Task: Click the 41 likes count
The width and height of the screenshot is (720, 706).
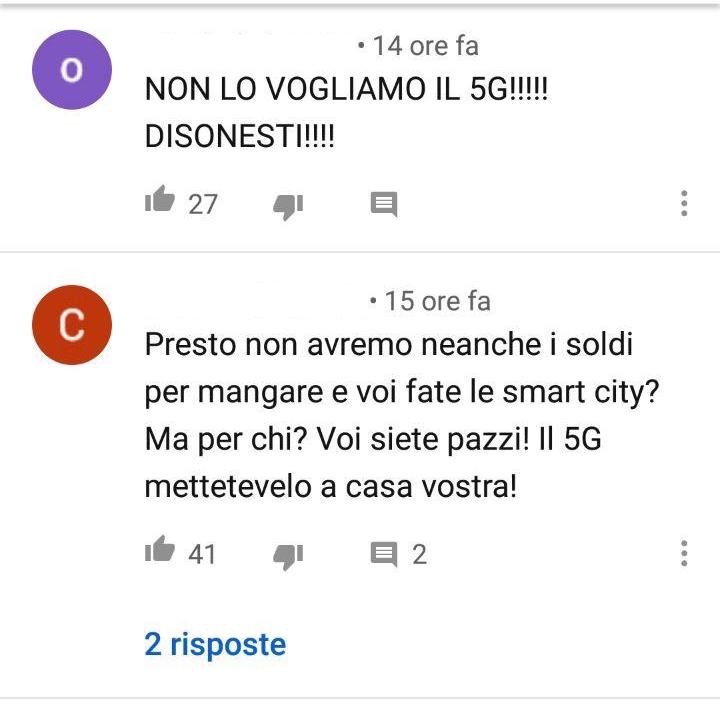Action: pos(202,554)
